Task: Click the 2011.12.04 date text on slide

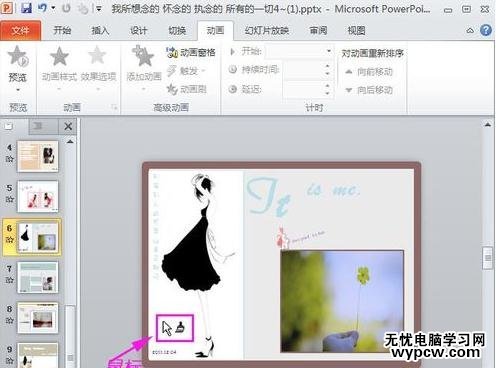Action: tap(164, 352)
